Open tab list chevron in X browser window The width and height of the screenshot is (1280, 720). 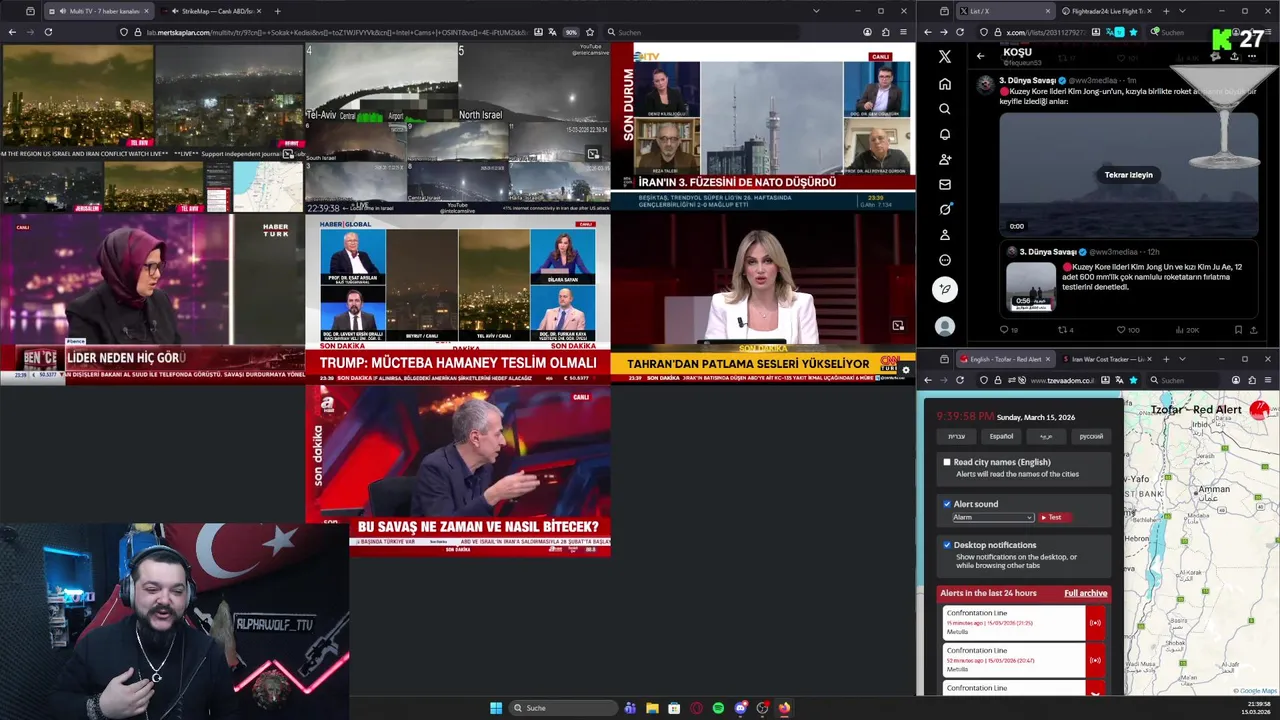(1182, 11)
